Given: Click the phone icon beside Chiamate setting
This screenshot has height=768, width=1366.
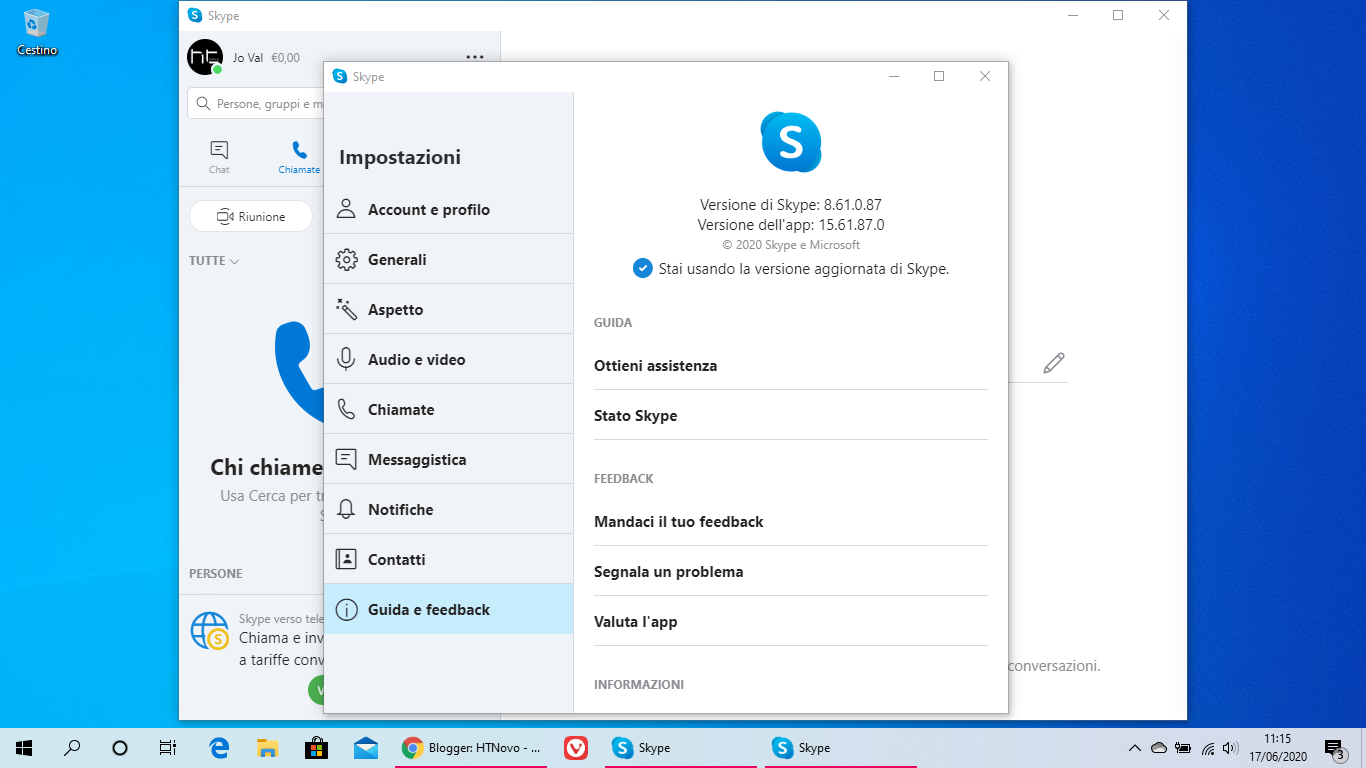Looking at the screenshot, I should pos(346,409).
